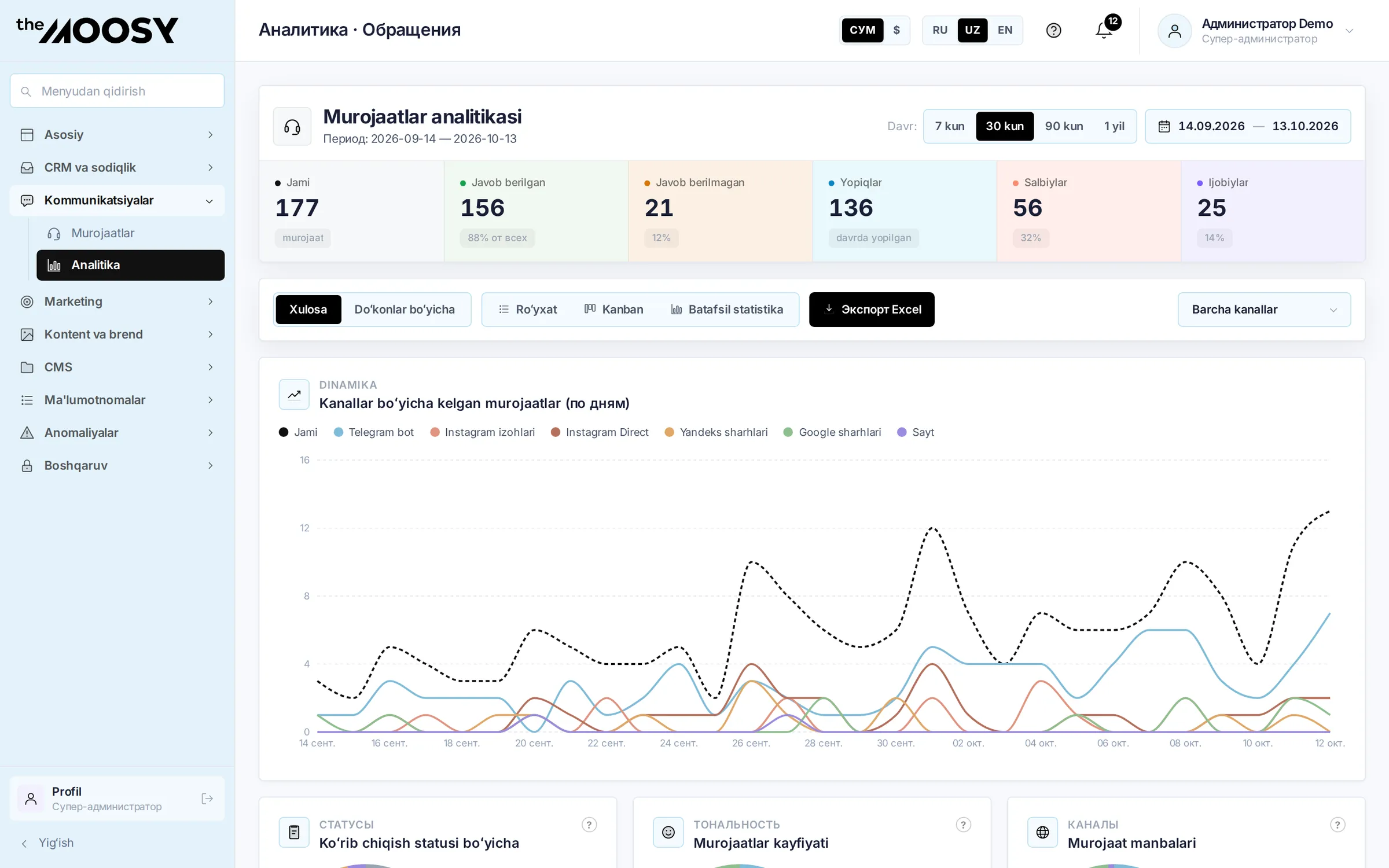
Task: Click the Тональность smiley icon
Action: pyautogui.click(x=668, y=832)
